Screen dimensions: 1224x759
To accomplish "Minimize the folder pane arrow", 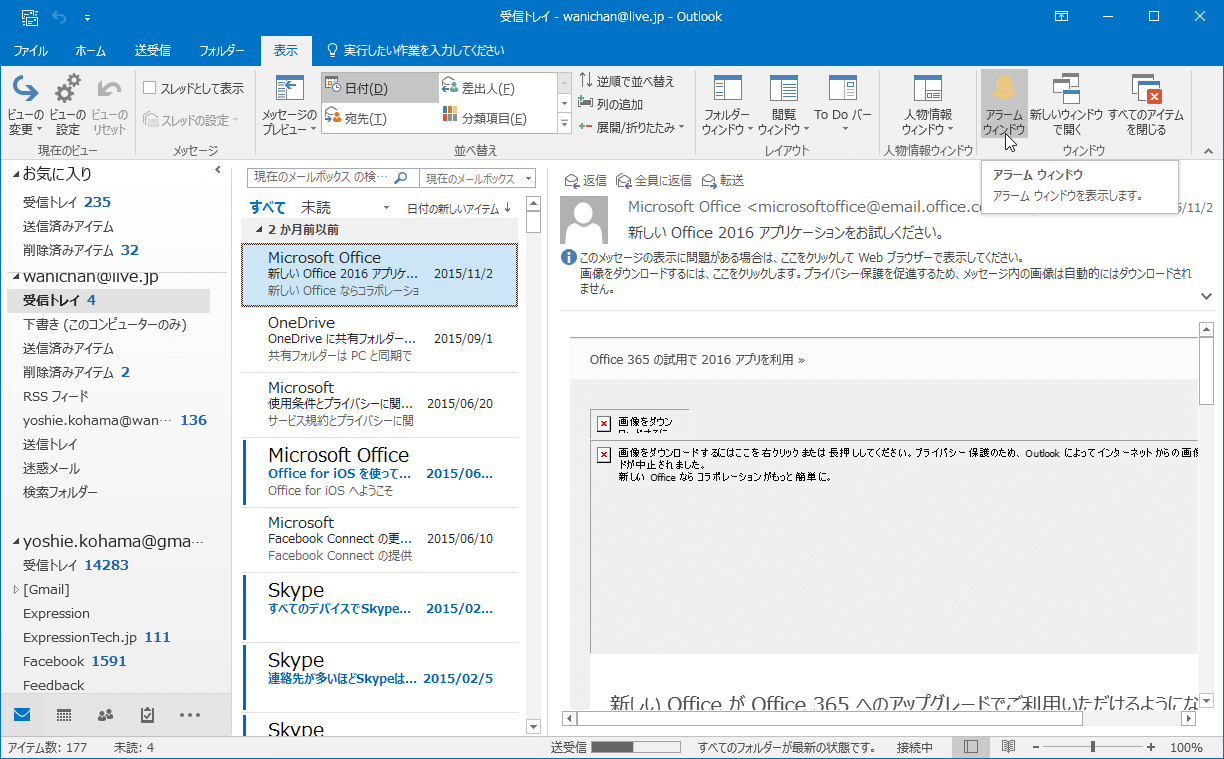I will tap(218, 170).
